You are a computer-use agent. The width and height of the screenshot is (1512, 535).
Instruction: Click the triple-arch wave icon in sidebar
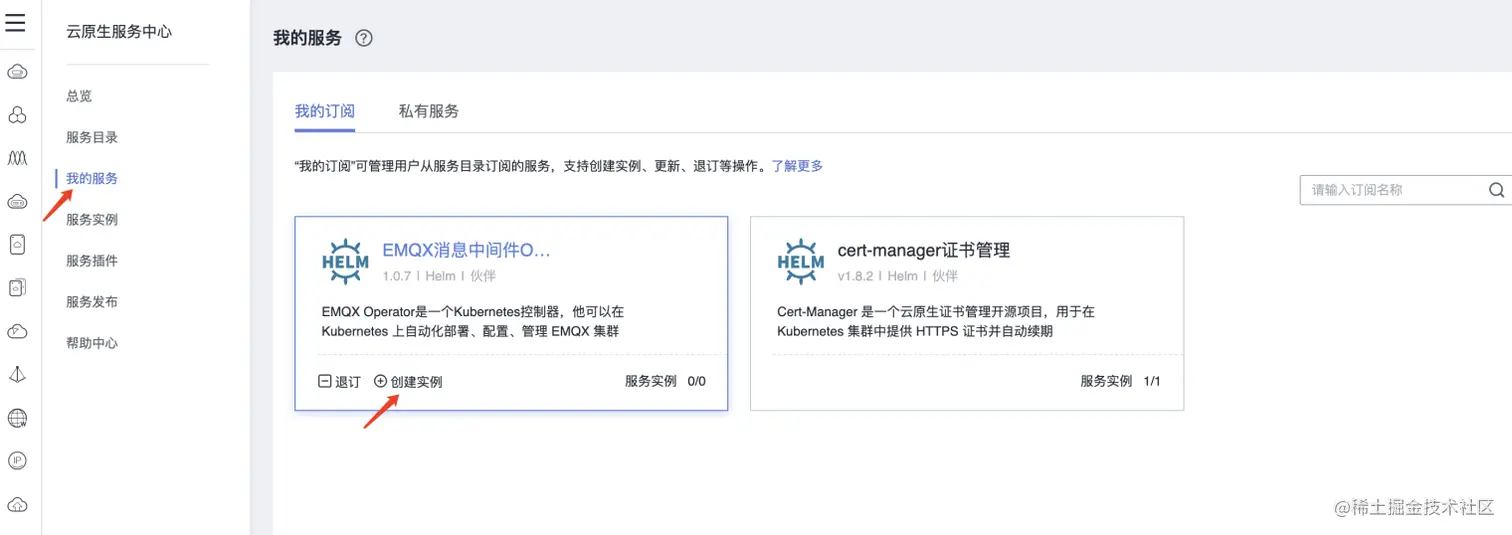pos(17,158)
